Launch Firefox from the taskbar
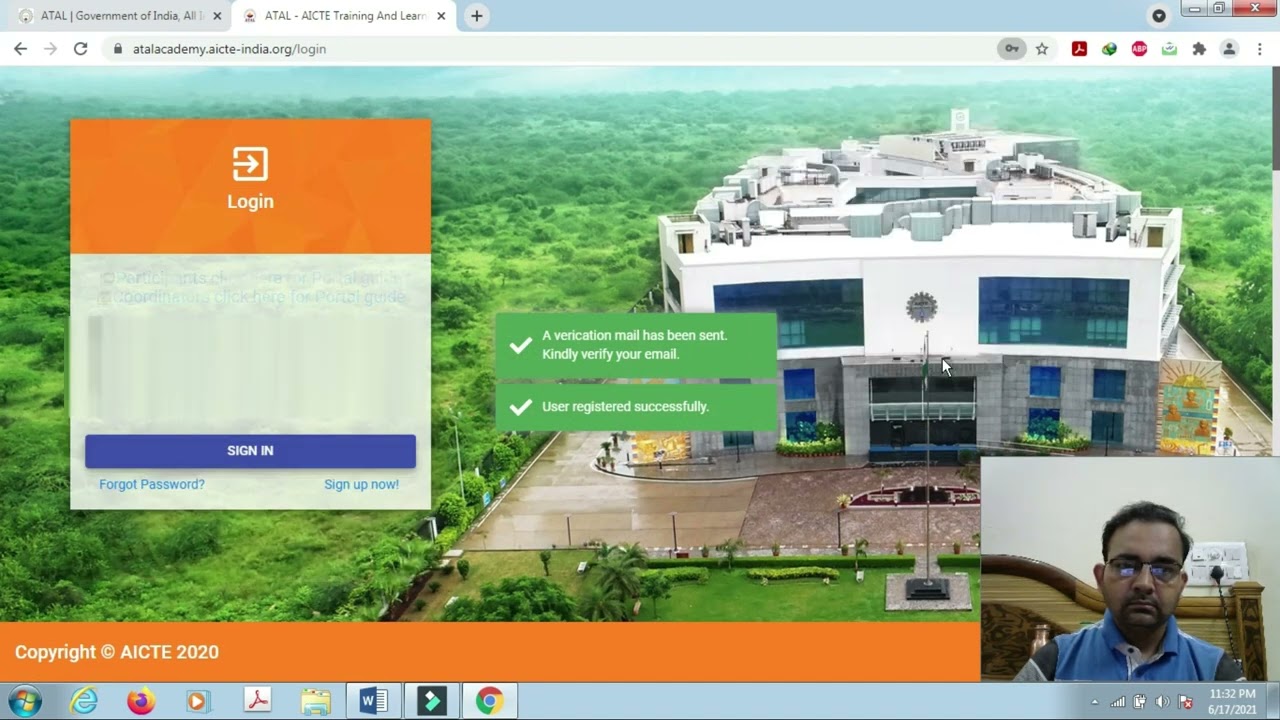Screen dimensions: 1280x720 coord(141,701)
